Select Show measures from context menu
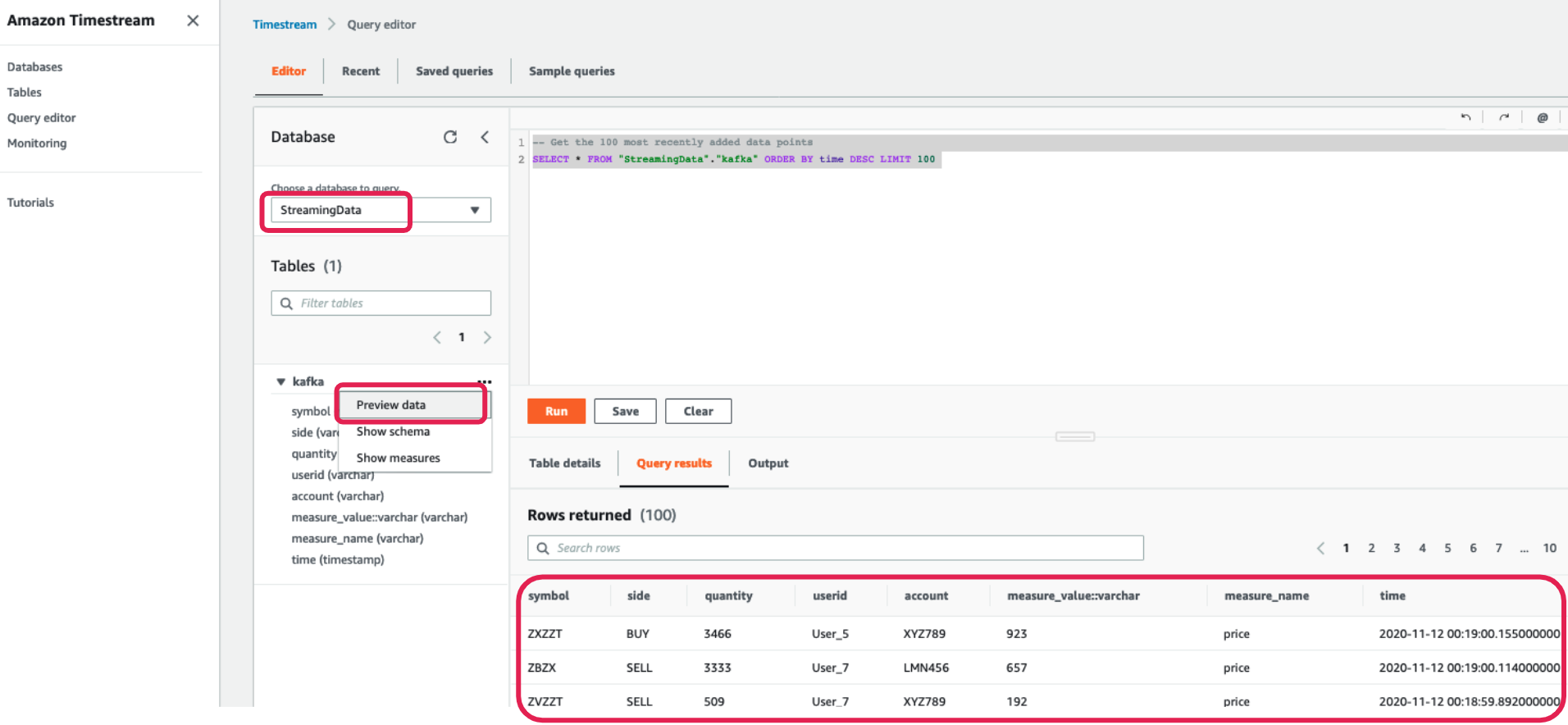Screen dimensions: 1568x725 click(x=415, y=458)
